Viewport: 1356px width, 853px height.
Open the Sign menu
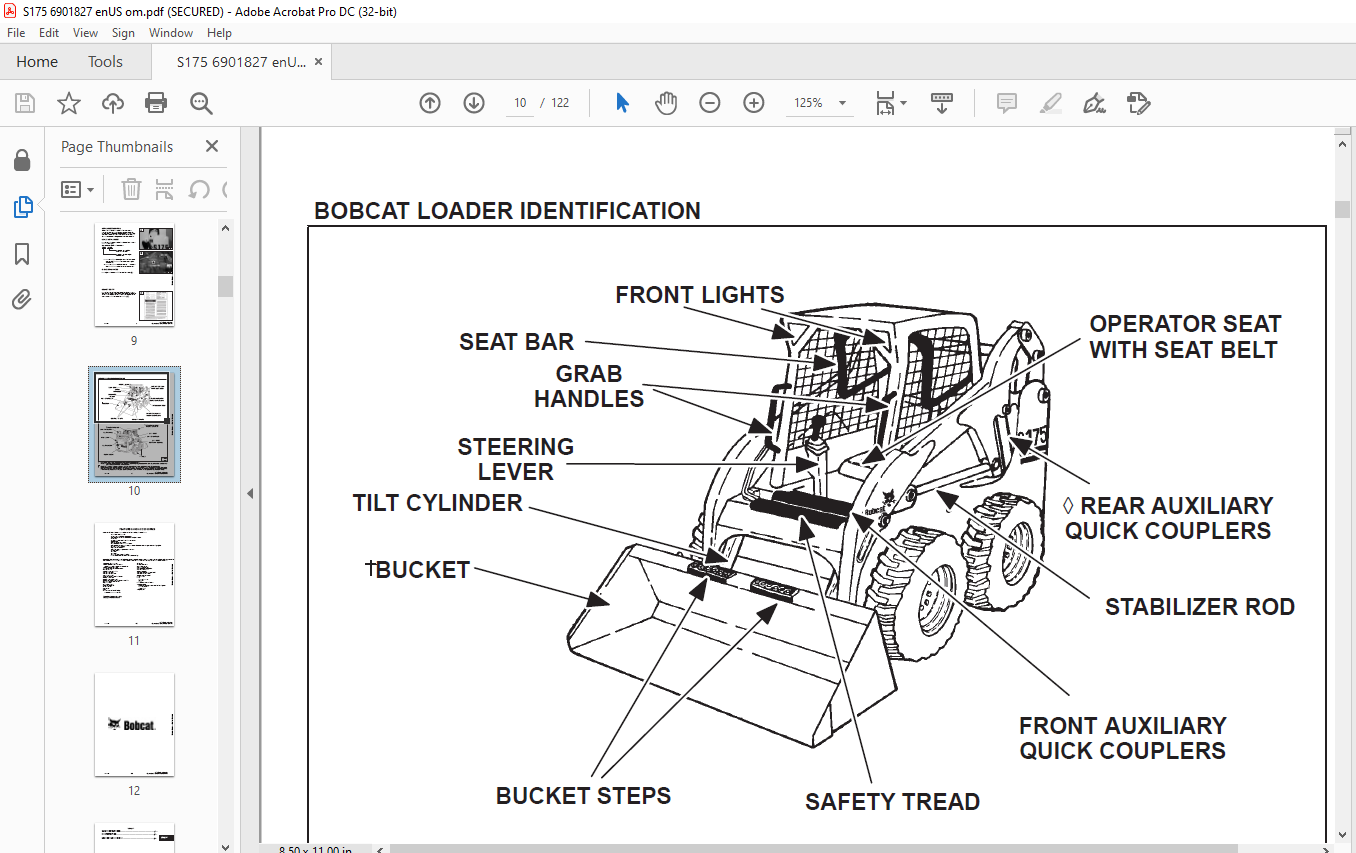click(123, 33)
